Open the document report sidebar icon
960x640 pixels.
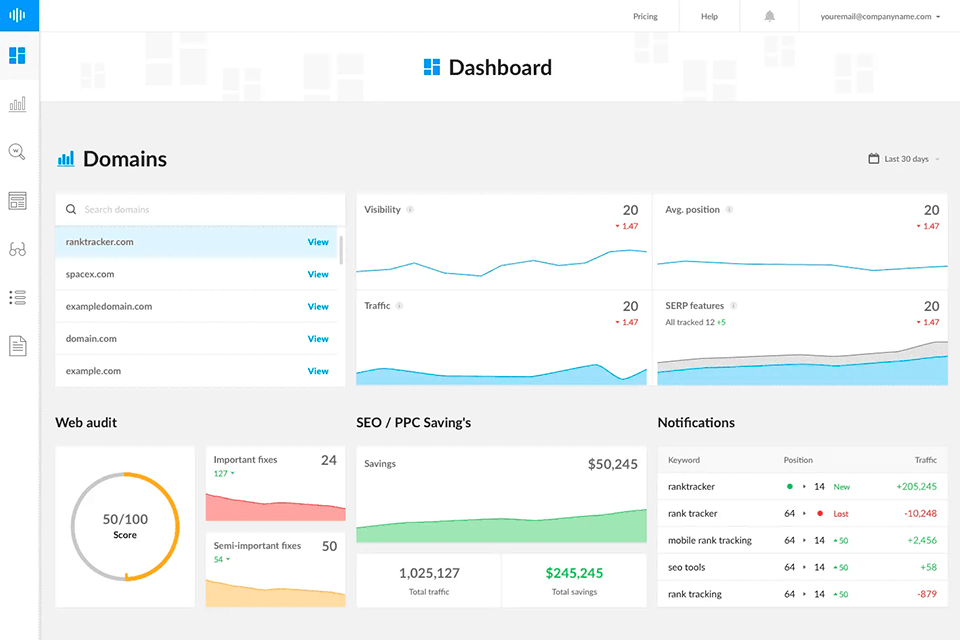click(x=17, y=346)
